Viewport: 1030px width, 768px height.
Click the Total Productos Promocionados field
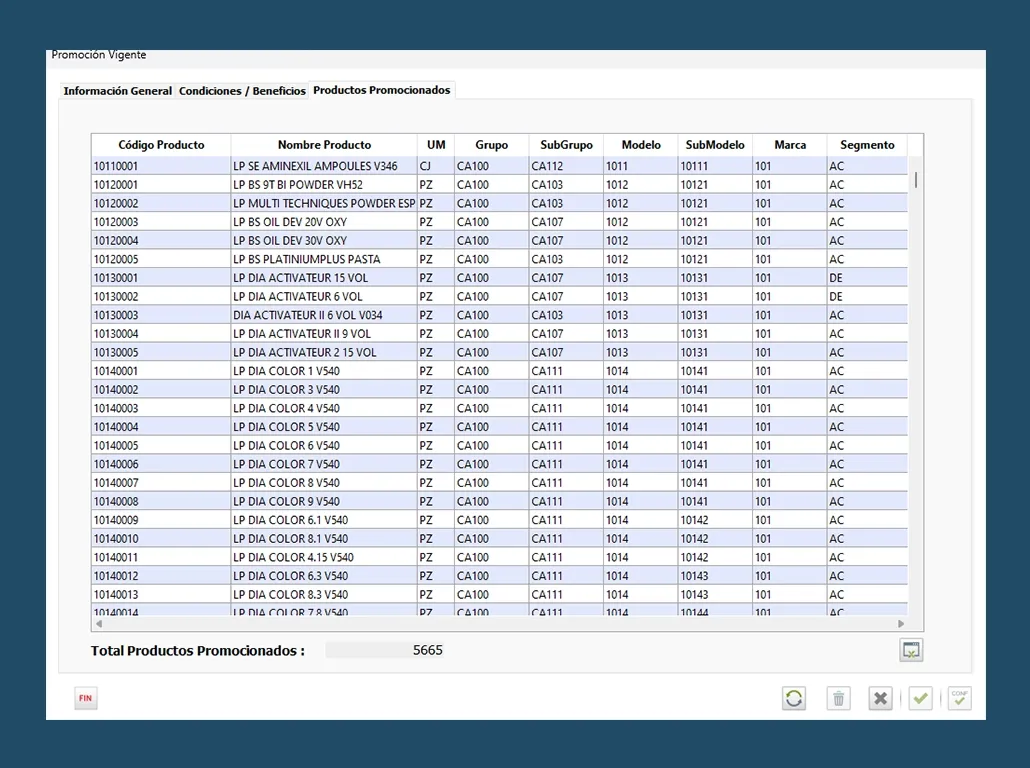click(x=385, y=650)
